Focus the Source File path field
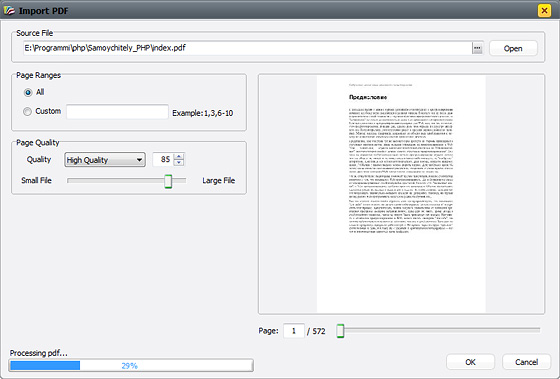560x379 pixels. [248, 48]
